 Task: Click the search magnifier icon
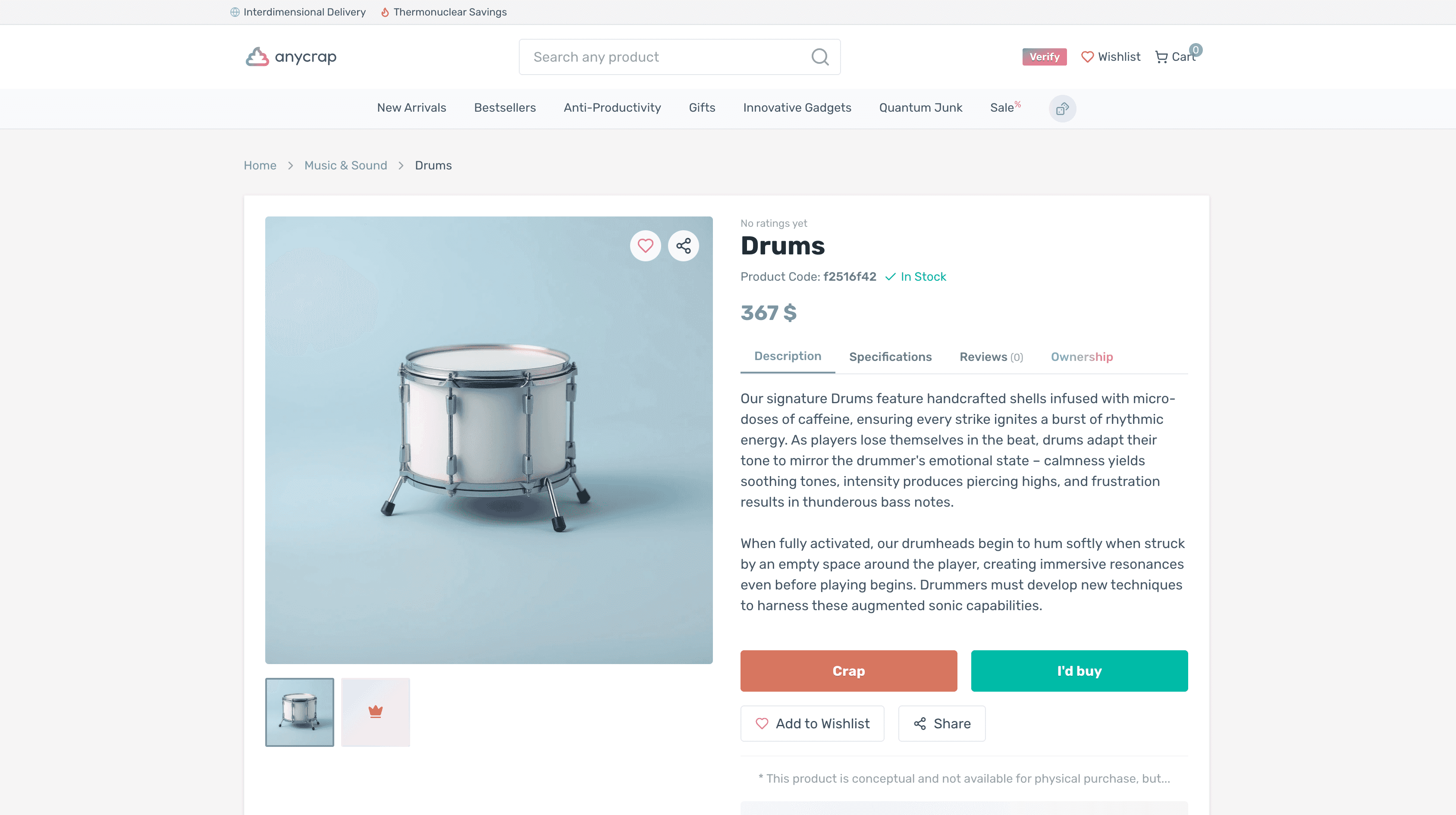(819, 56)
